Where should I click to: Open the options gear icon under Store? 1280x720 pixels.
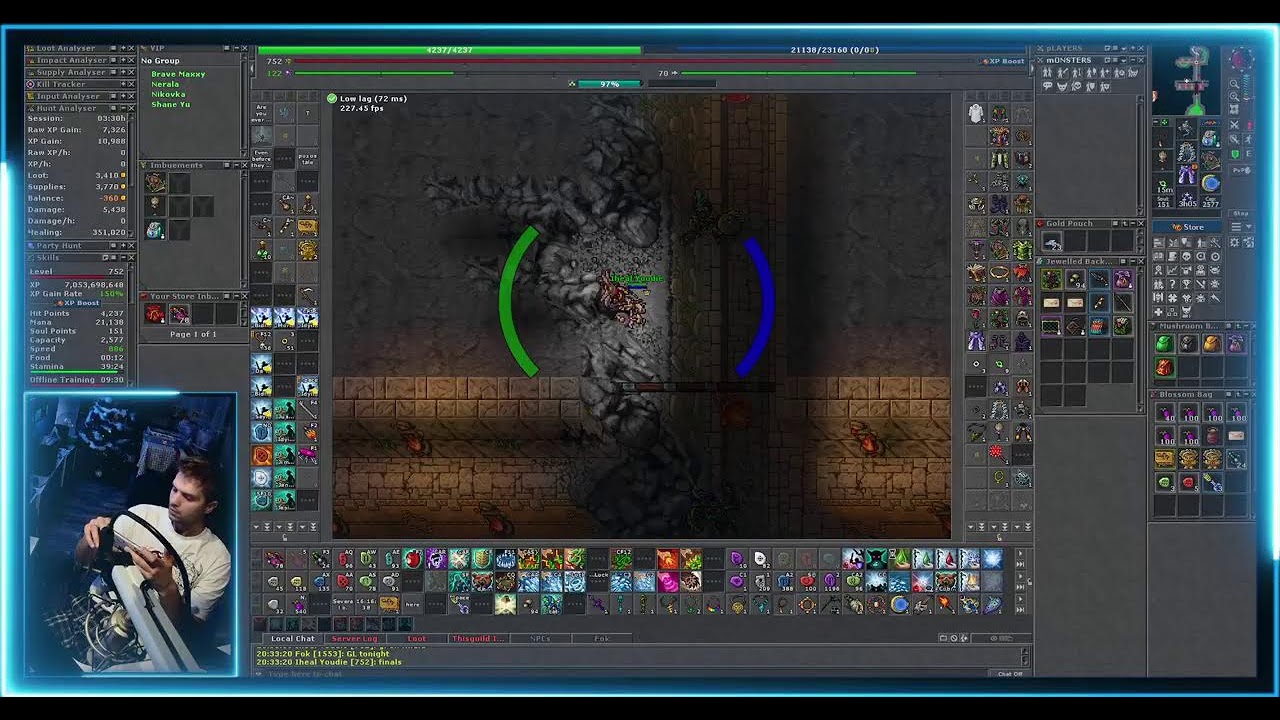point(1234,242)
